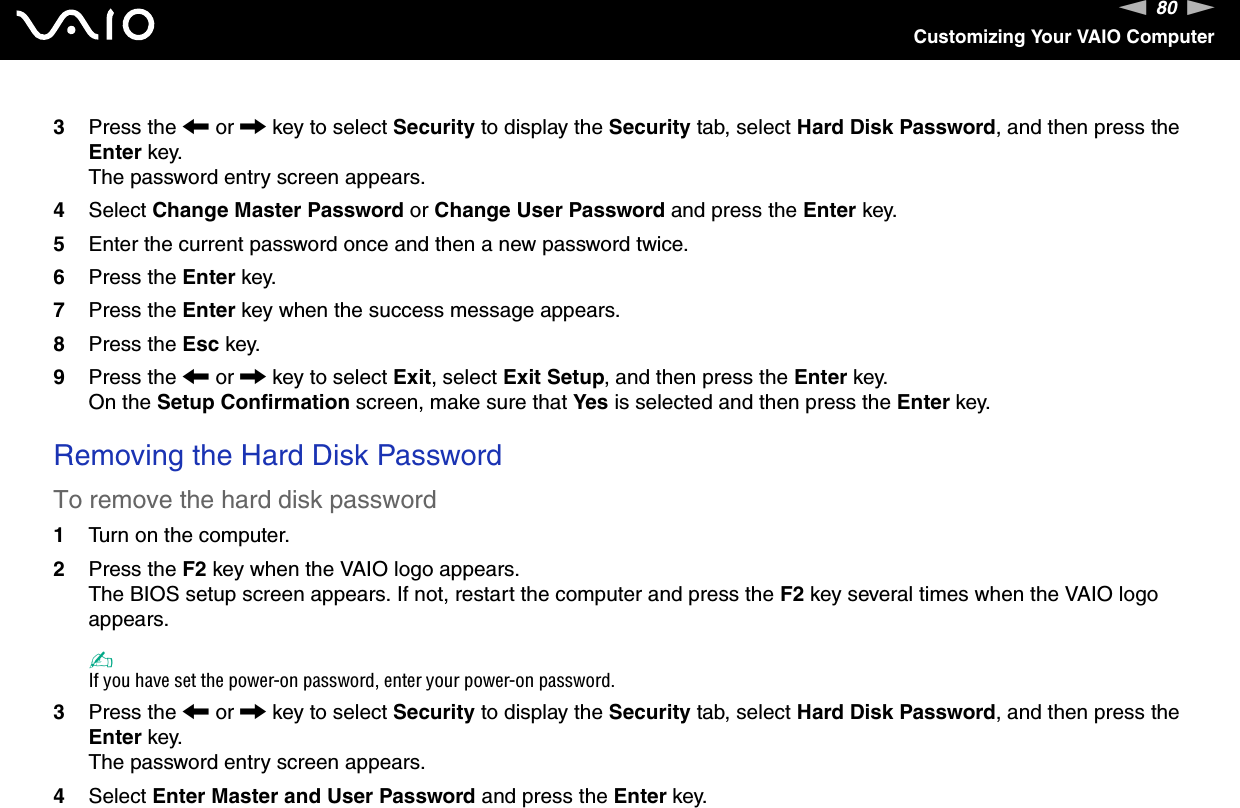
Task: Click the bold Esc key text
Action: (201, 345)
